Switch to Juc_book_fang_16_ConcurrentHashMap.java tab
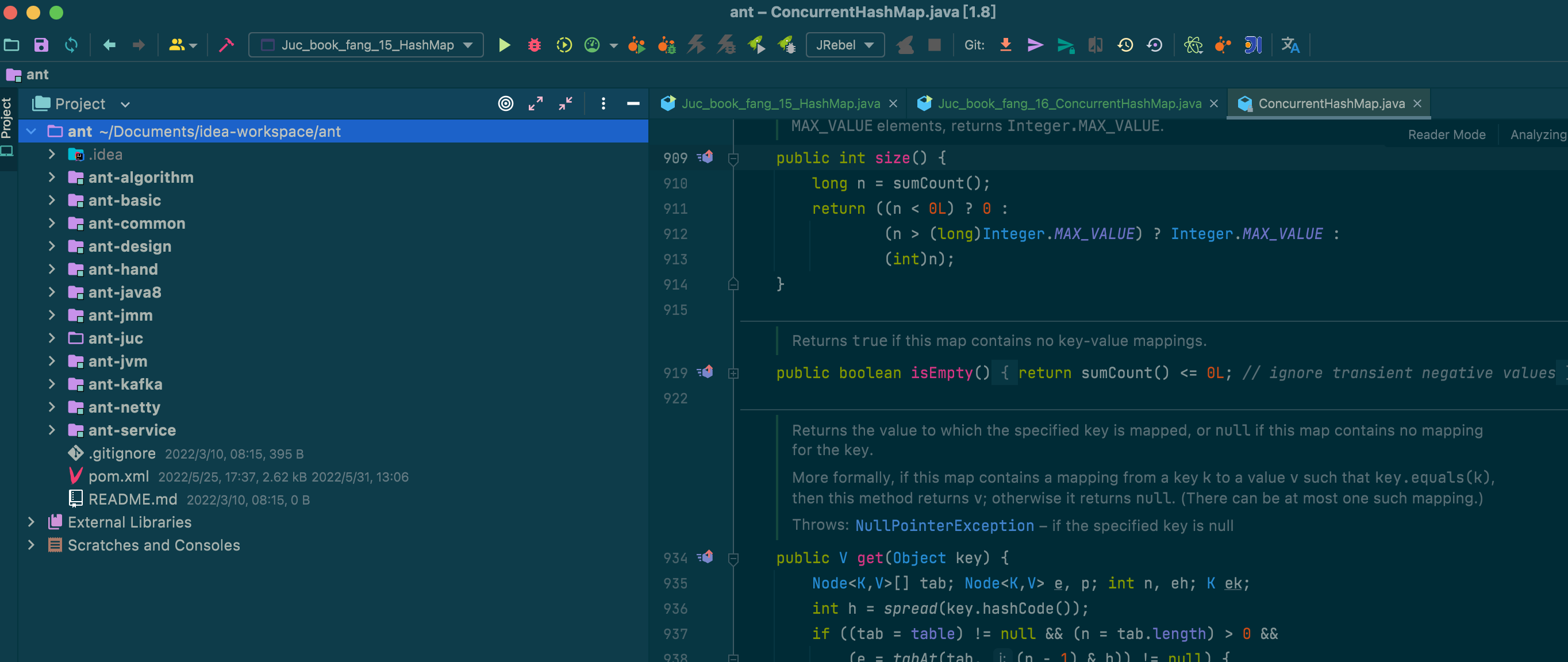Viewport: 1568px width, 662px height. point(1069,104)
